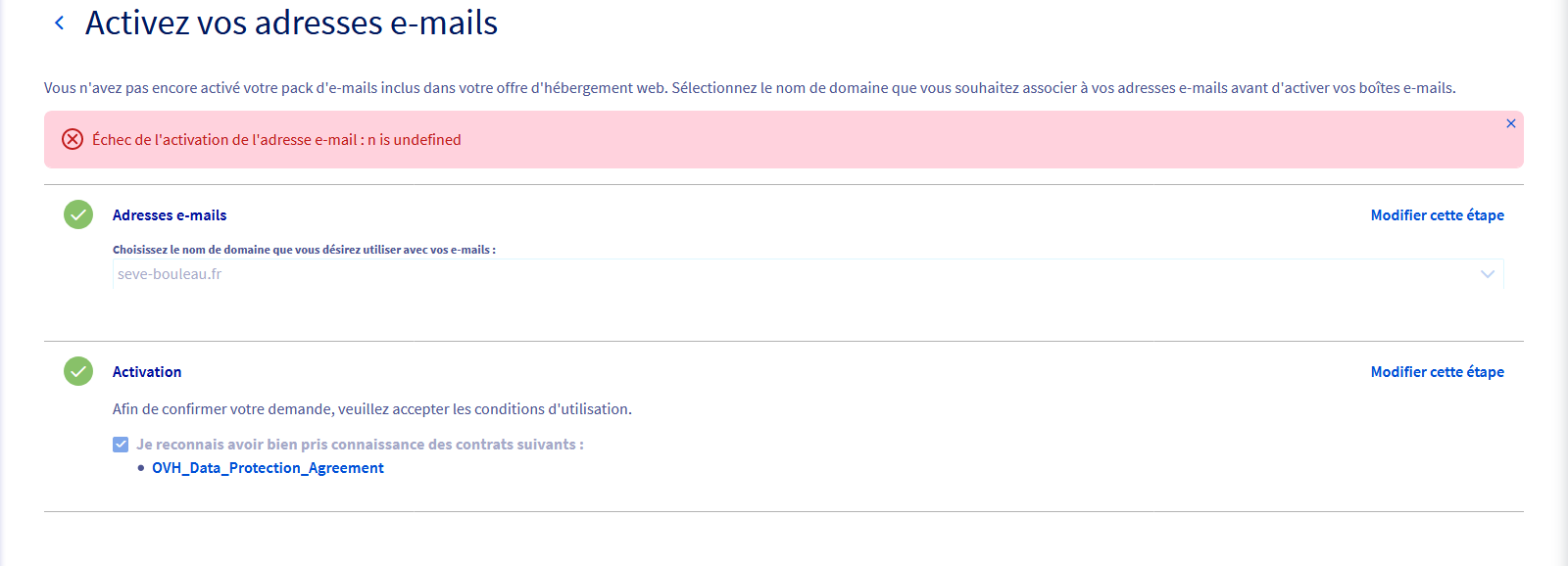Click green checkmark beside Activation
This screenshot has width=1568, height=566.
78,371
